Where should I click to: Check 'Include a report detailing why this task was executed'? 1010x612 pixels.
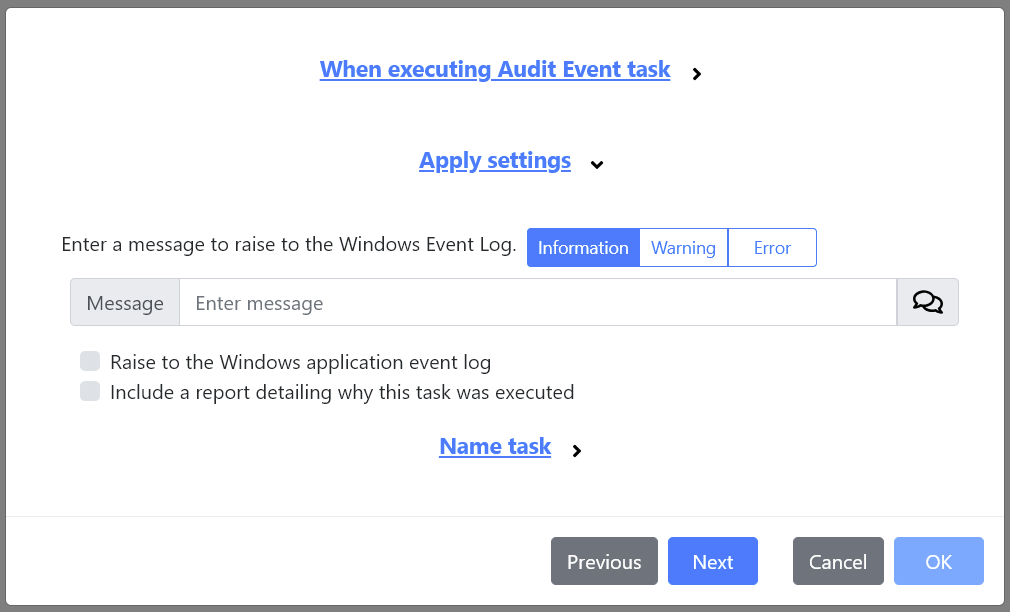point(90,391)
